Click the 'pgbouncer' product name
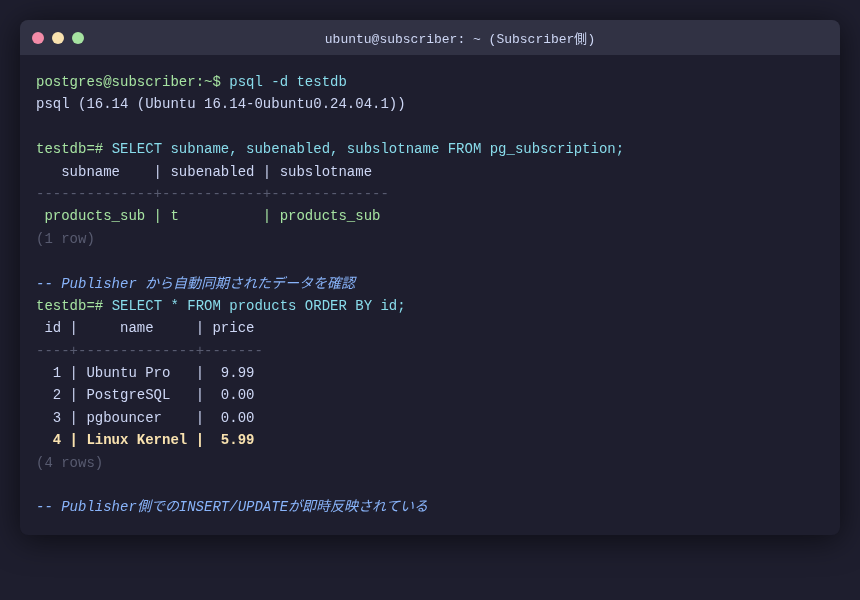860x600 pixels. coord(124,418)
